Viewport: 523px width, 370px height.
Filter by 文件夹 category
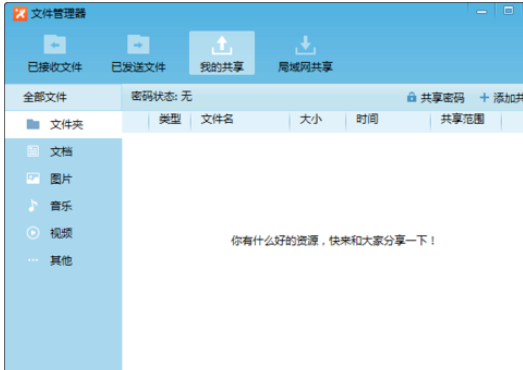tap(66, 124)
